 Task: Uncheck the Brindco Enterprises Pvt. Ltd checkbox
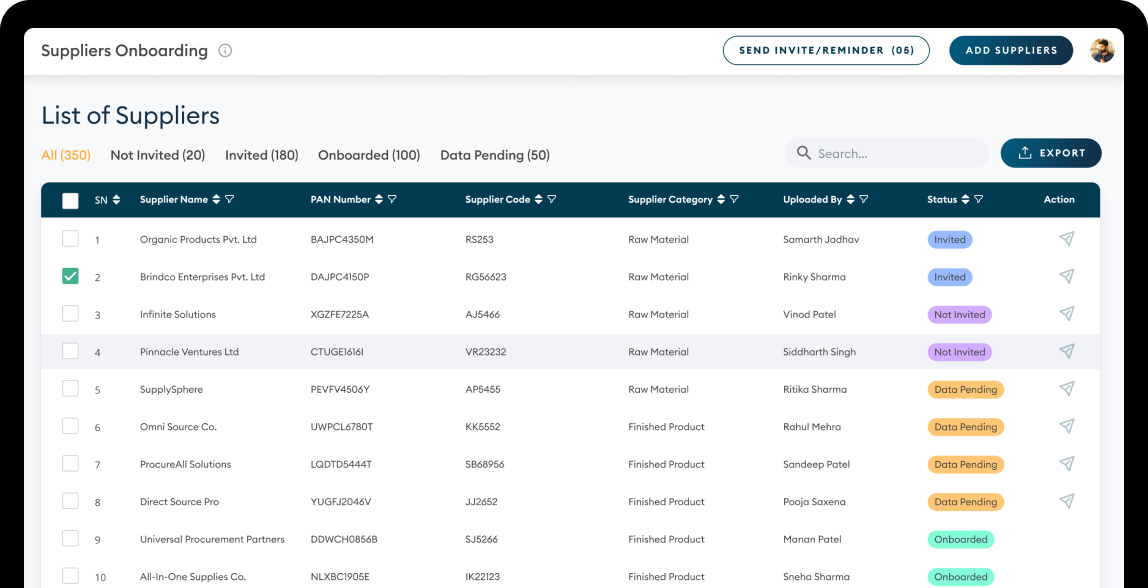click(70, 276)
